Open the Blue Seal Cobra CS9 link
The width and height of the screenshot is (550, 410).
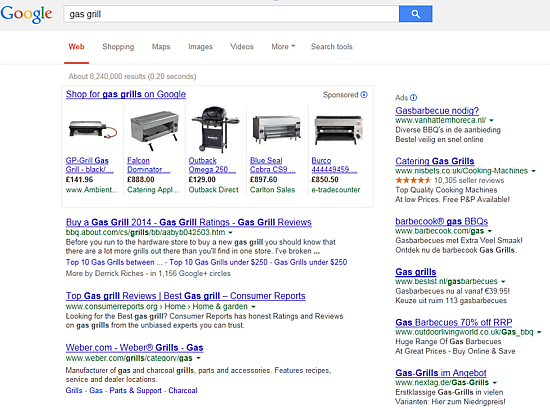click(273, 165)
